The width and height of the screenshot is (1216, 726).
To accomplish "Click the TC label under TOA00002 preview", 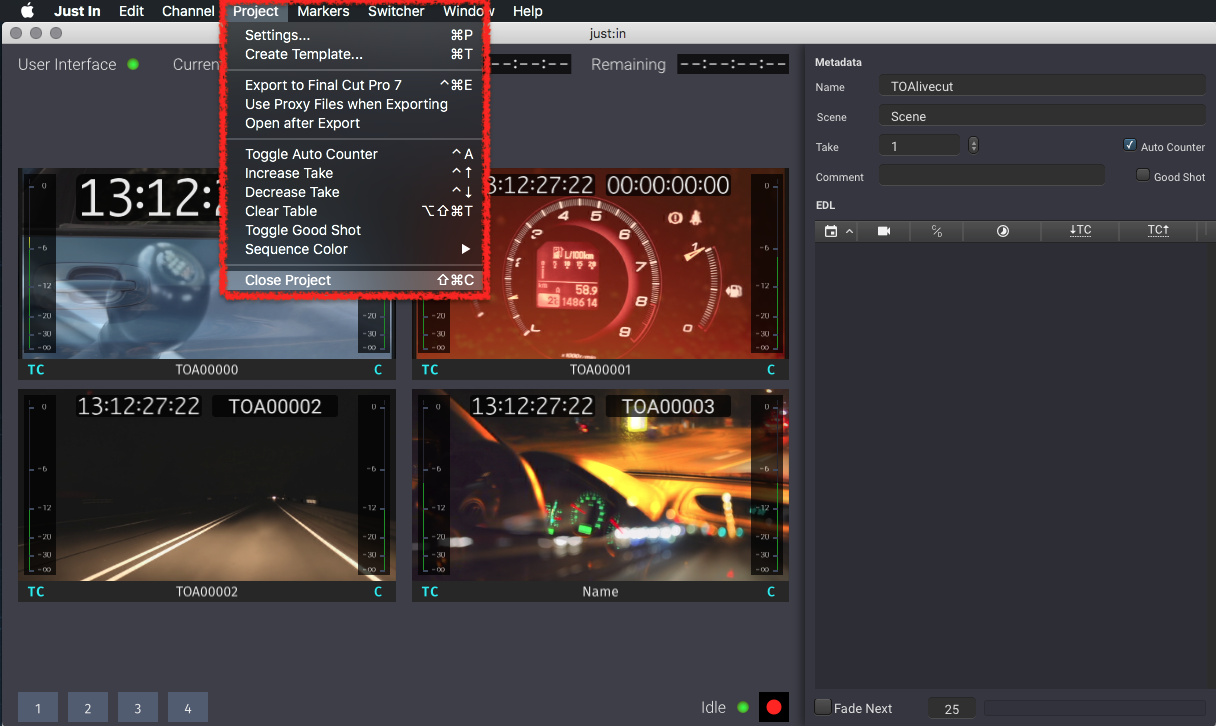I will [36, 591].
